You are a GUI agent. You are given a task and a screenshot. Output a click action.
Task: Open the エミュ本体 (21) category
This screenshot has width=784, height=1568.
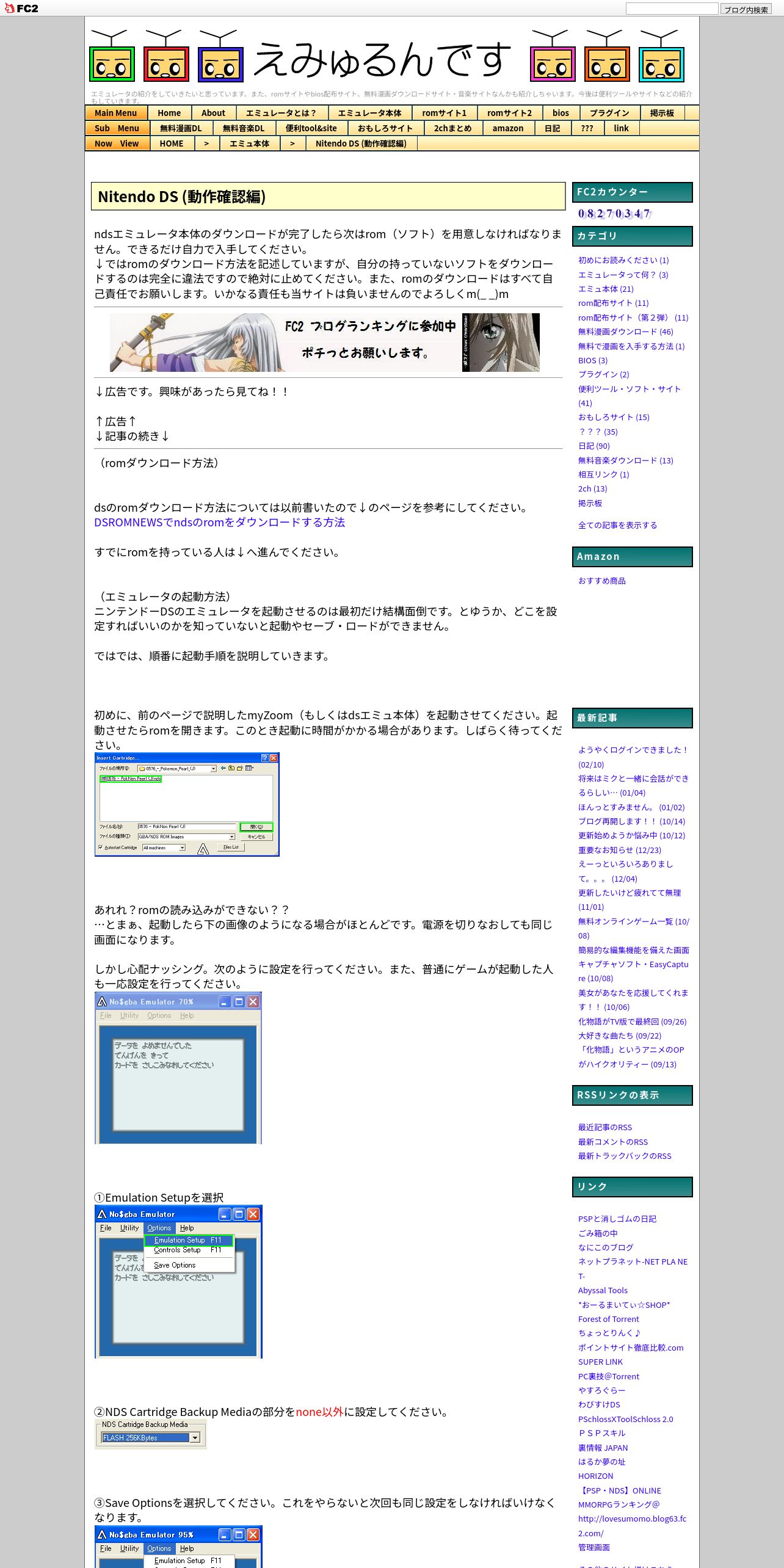(x=606, y=289)
